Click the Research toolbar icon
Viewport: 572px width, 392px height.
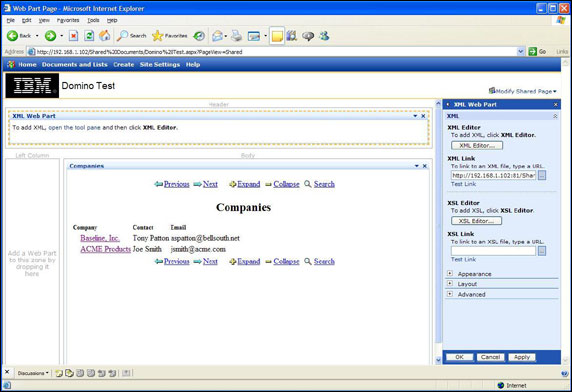point(291,36)
